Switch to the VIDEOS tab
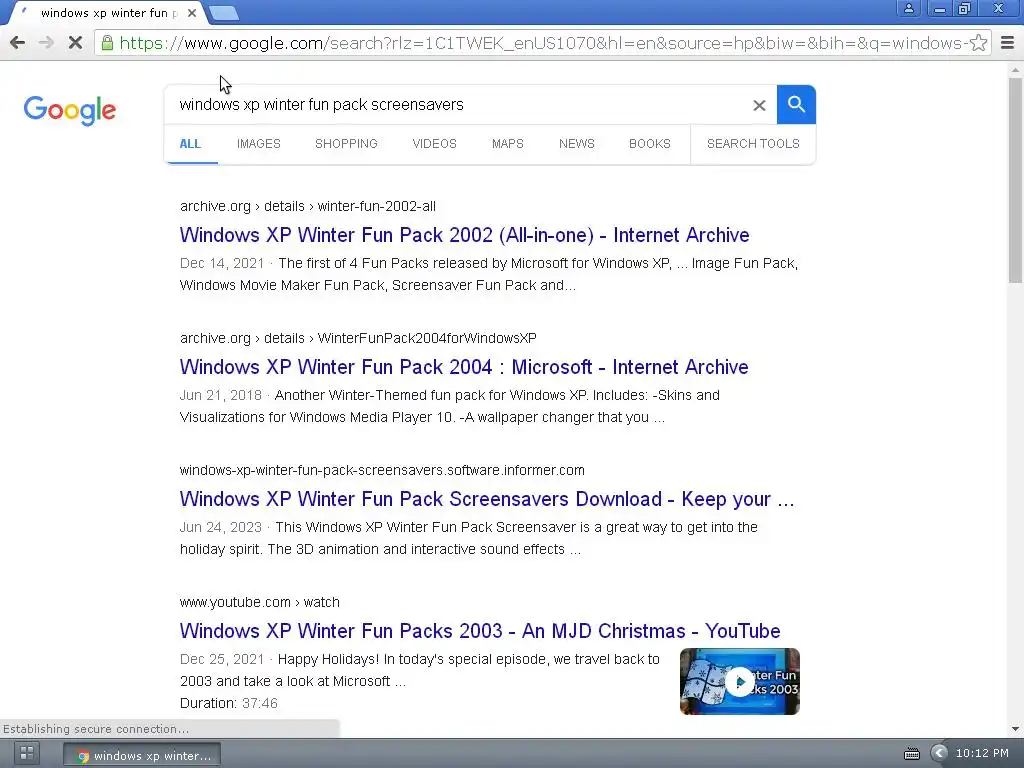This screenshot has height=768, width=1024. pos(434,144)
